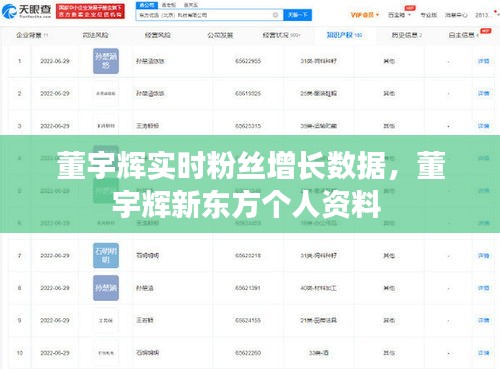Switch to the 经营状况 tab
Viewport: 500px width, 369px height.
tap(281, 35)
